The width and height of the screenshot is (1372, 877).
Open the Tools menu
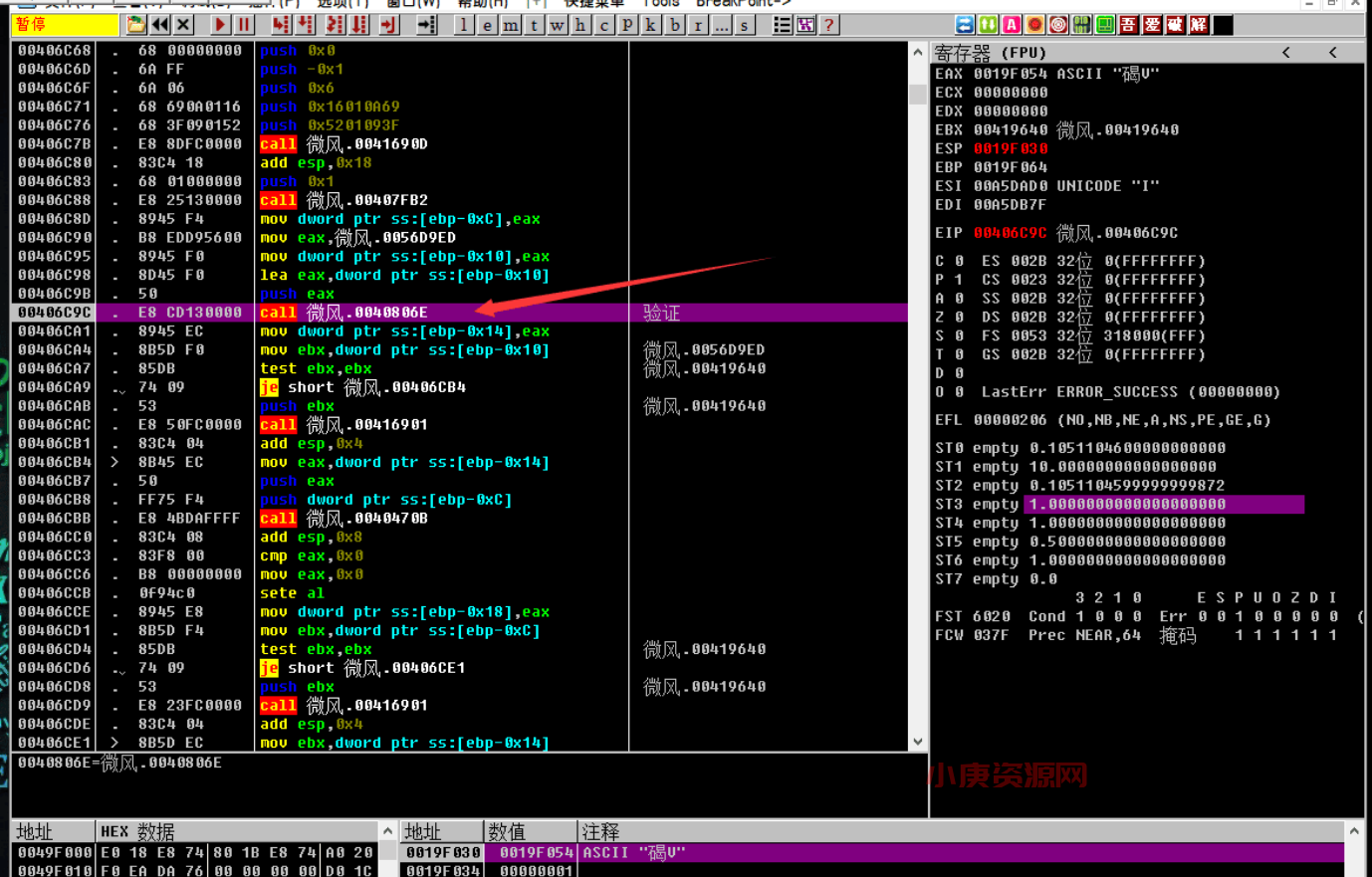coord(661,3)
